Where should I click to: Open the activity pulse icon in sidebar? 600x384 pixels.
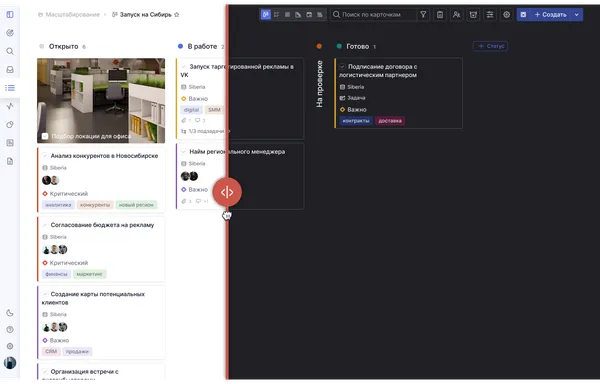coord(10,106)
